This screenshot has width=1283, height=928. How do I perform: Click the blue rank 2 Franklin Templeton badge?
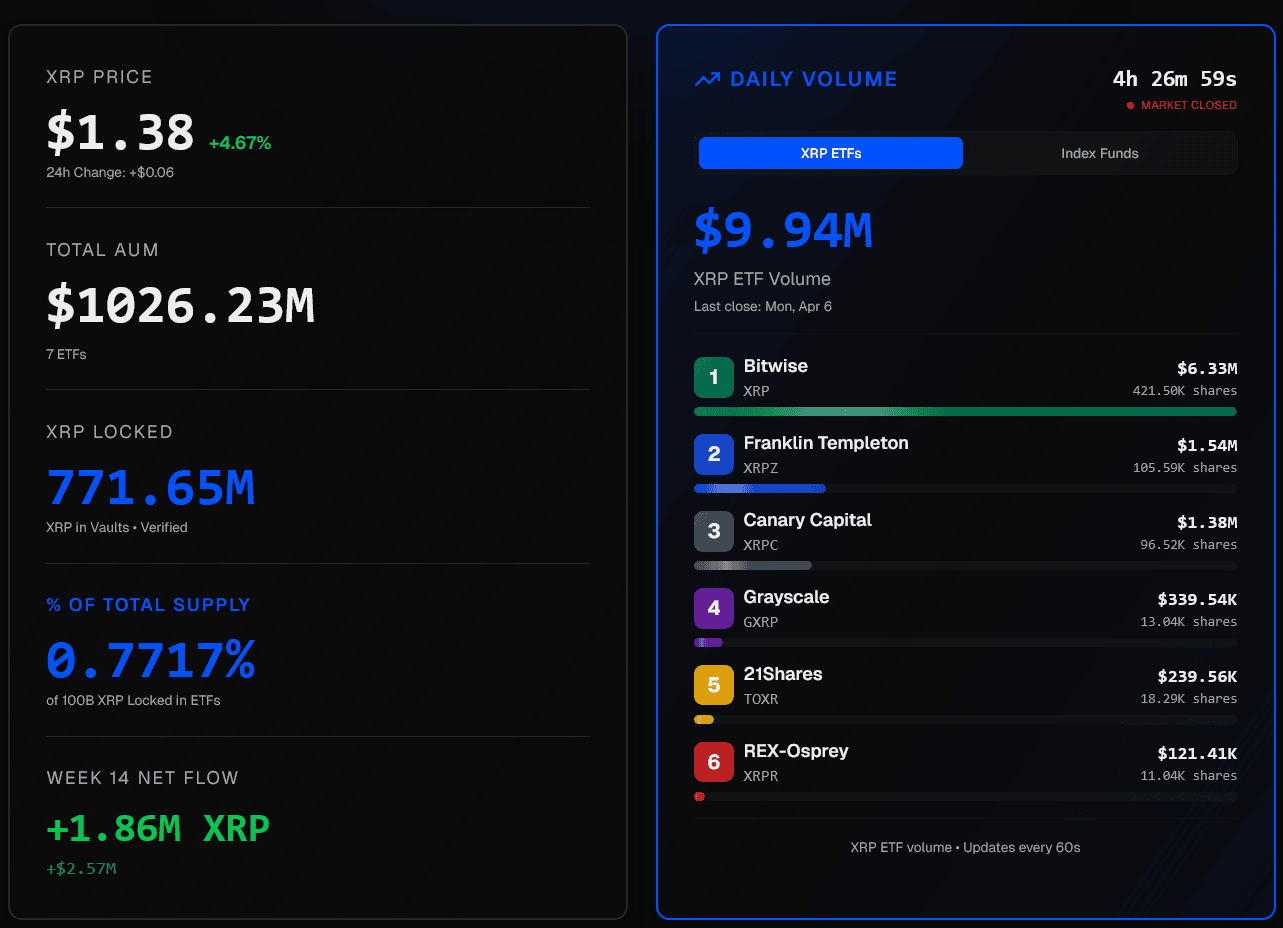714,454
